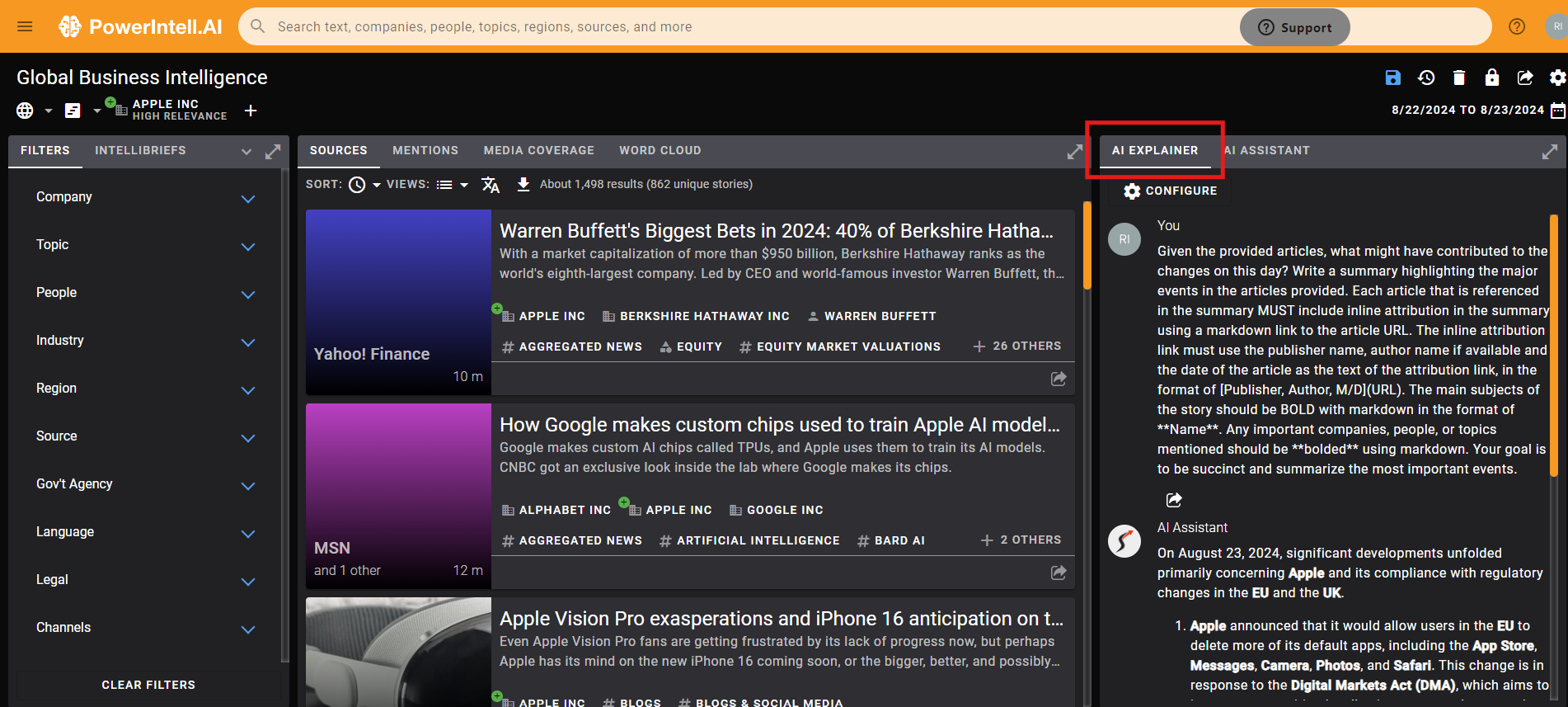This screenshot has height=707, width=1568.
Task: Collapse the filter panel tabs chevron
Action: tap(246, 152)
